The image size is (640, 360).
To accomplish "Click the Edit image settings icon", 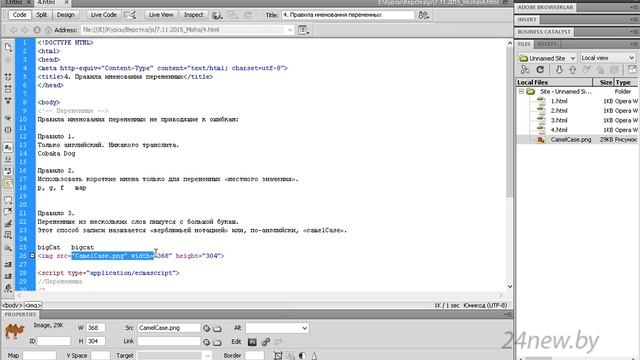I will point(266,342).
